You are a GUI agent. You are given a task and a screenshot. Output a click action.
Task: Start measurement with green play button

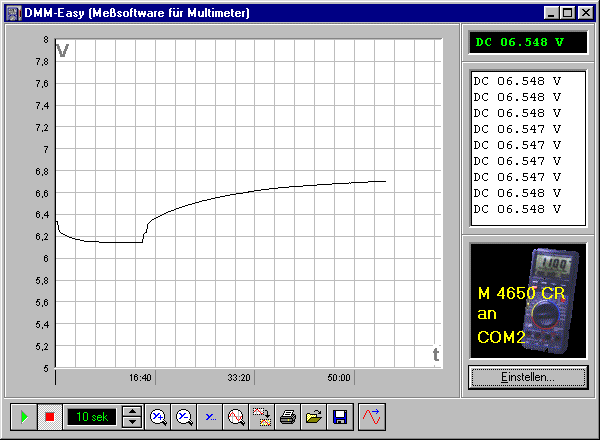[x=24, y=416]
